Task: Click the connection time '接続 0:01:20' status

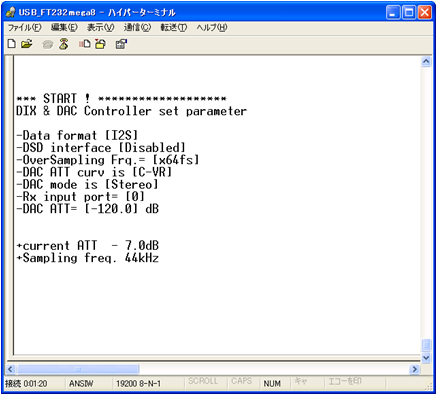Action: click(x=26, y=384)
